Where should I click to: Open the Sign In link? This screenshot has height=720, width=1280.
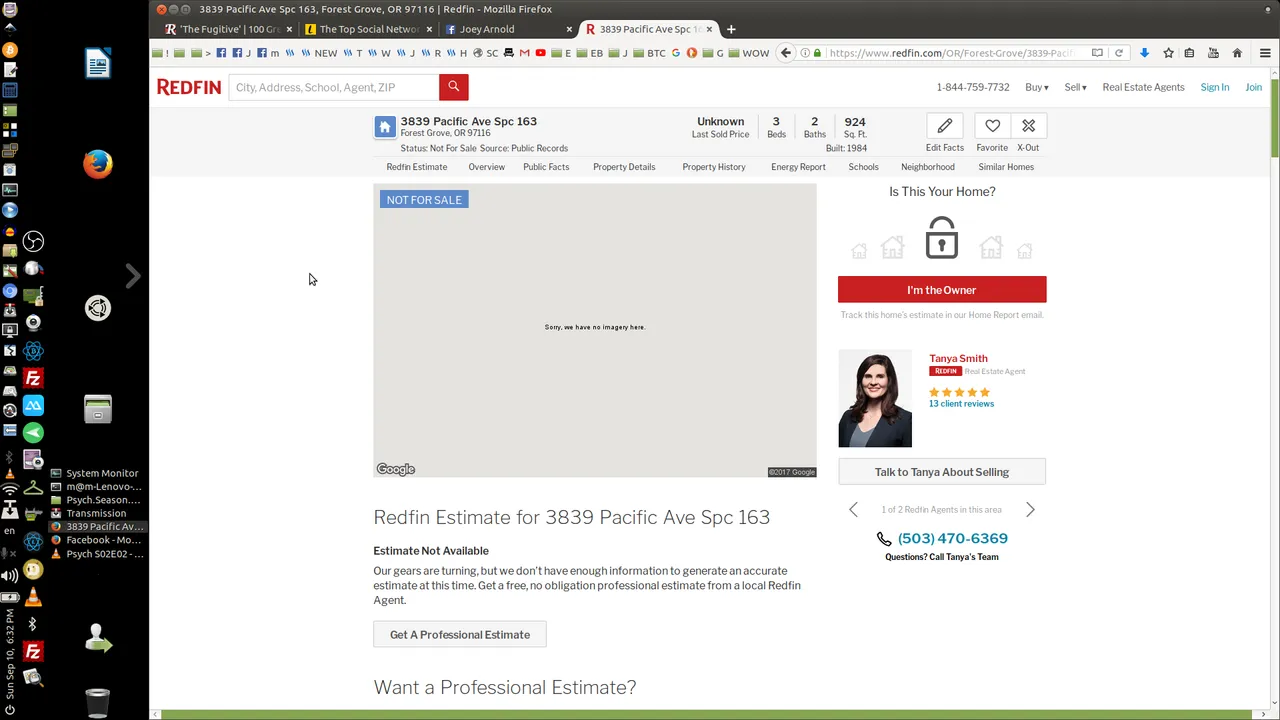[x=1215, y=87]
